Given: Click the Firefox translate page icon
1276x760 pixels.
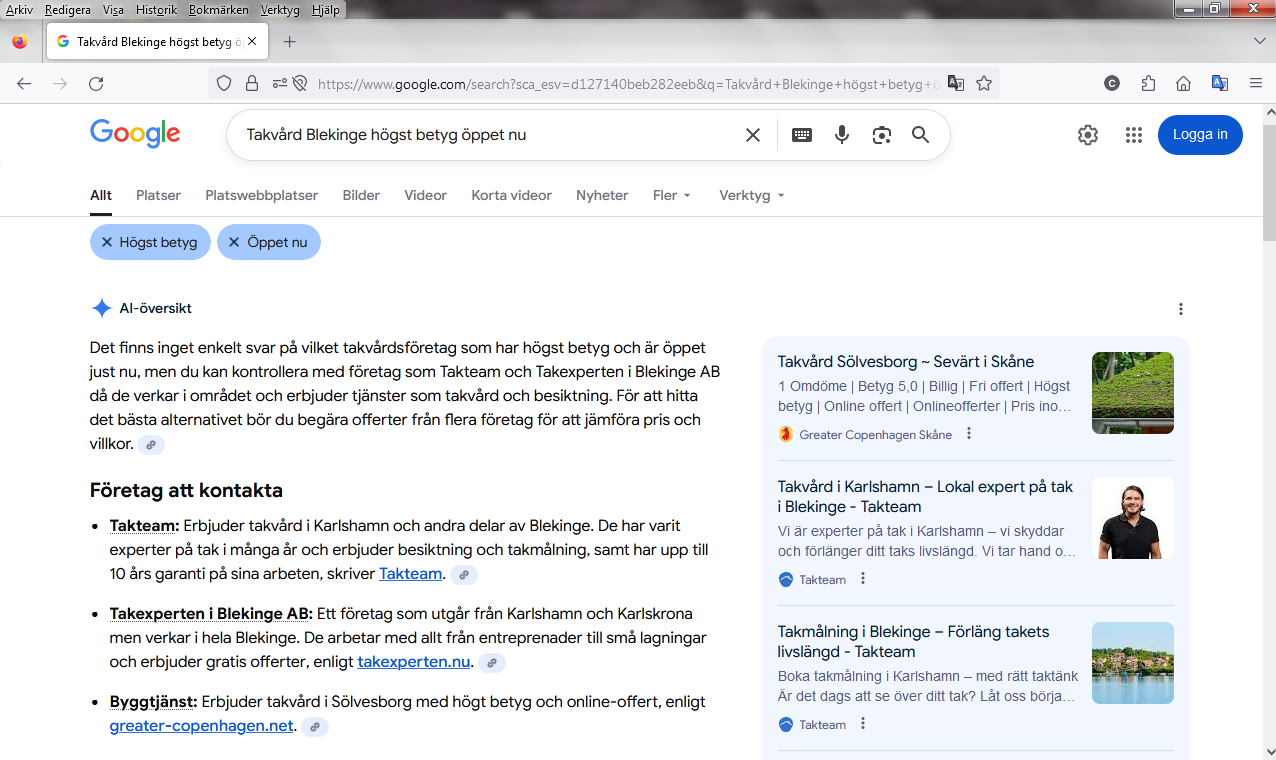Looking at the screenshot, I should point(956,84).
